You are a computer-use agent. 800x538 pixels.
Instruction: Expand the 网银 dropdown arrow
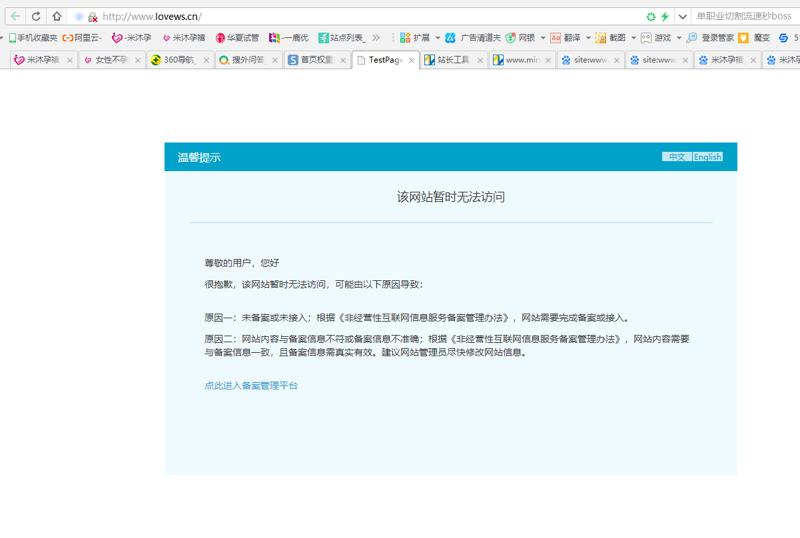[x=543, y=38]
